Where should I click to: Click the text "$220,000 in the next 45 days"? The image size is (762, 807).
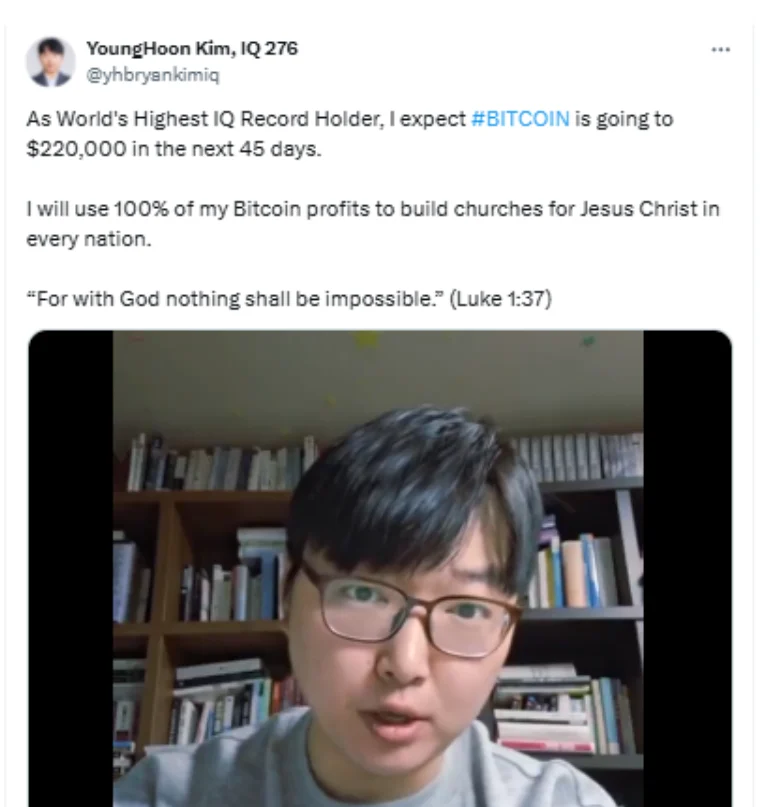pyautogui.click(x=172, y=149)
